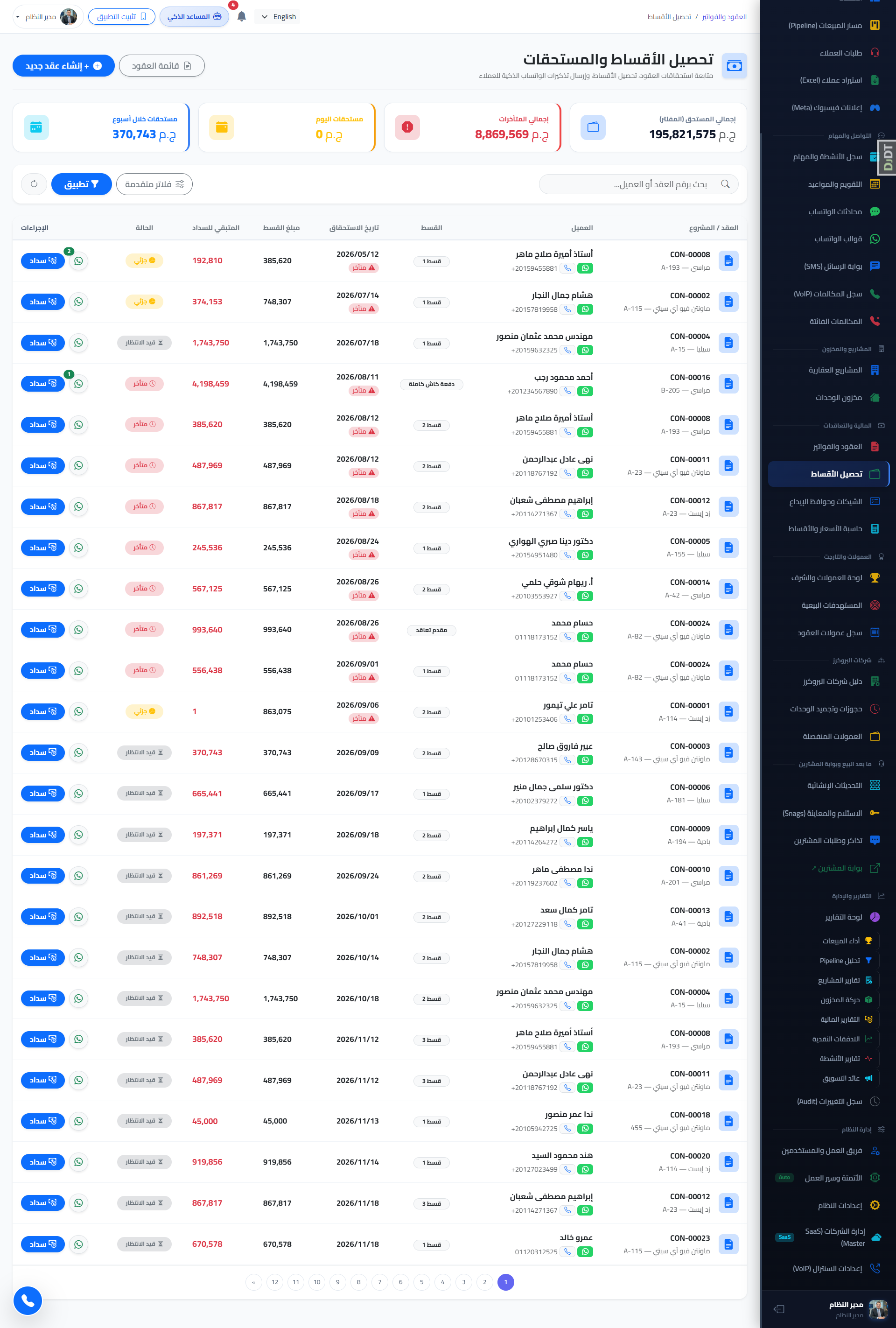Screen dimensions: 896x1328
Task: Expand the مدير النظام user menu
Action: point(46,17)
